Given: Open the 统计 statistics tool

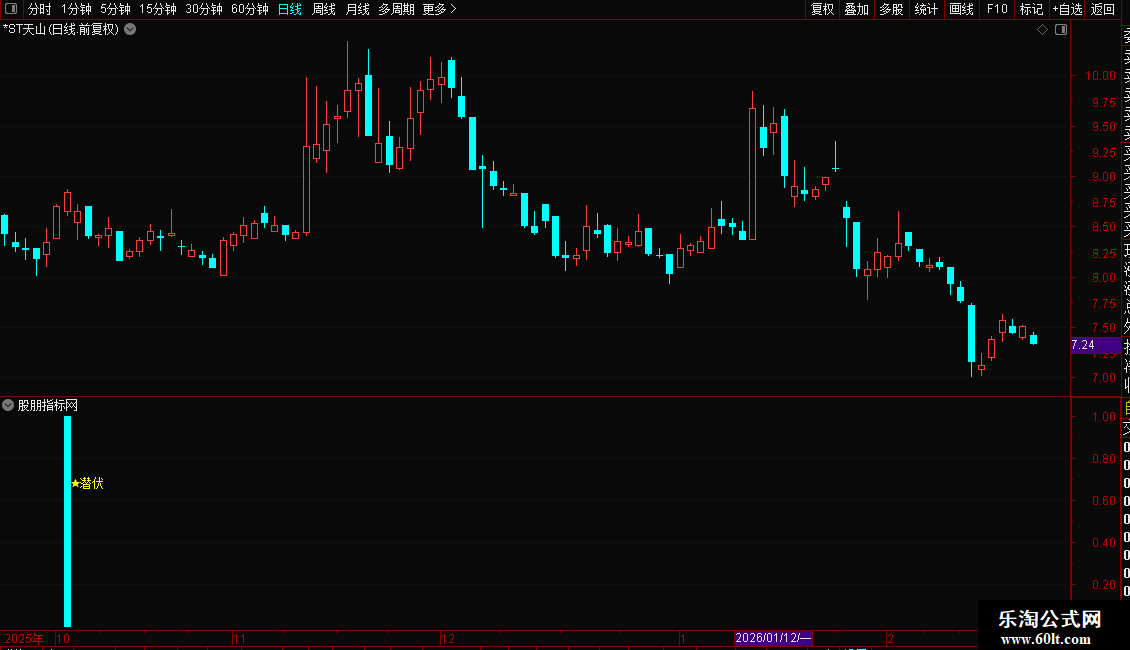Looking at the screenshot, I should (925, 9).
